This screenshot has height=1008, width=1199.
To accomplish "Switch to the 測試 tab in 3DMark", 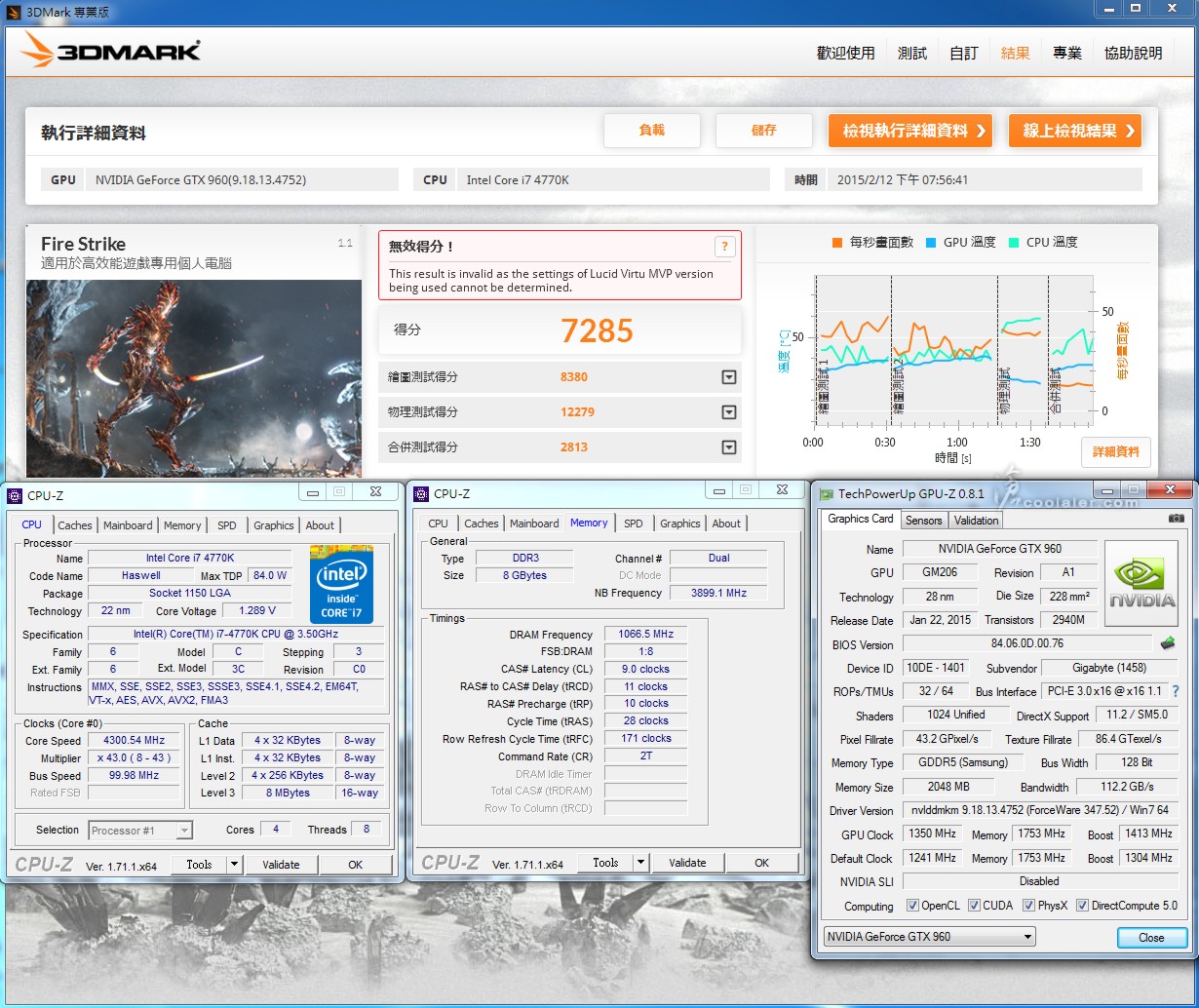I will (x=912, y=53).
